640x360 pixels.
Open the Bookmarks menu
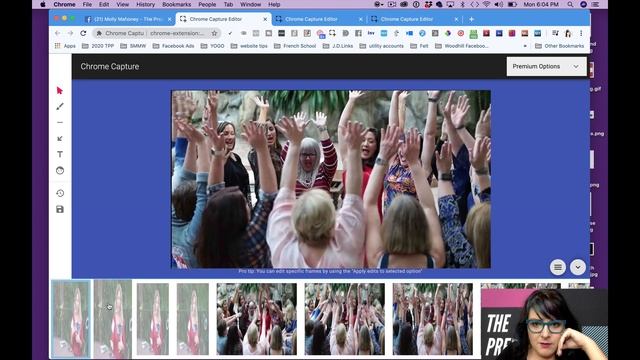point(176,4)
